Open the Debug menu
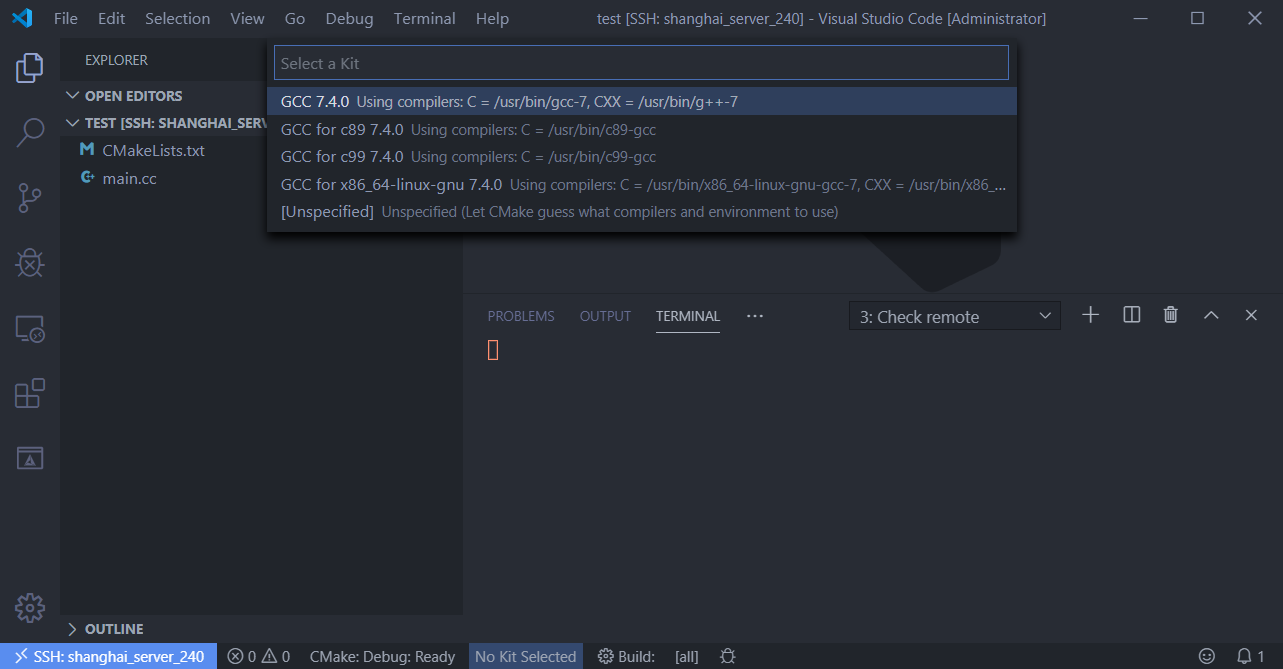 coord(349,18)
